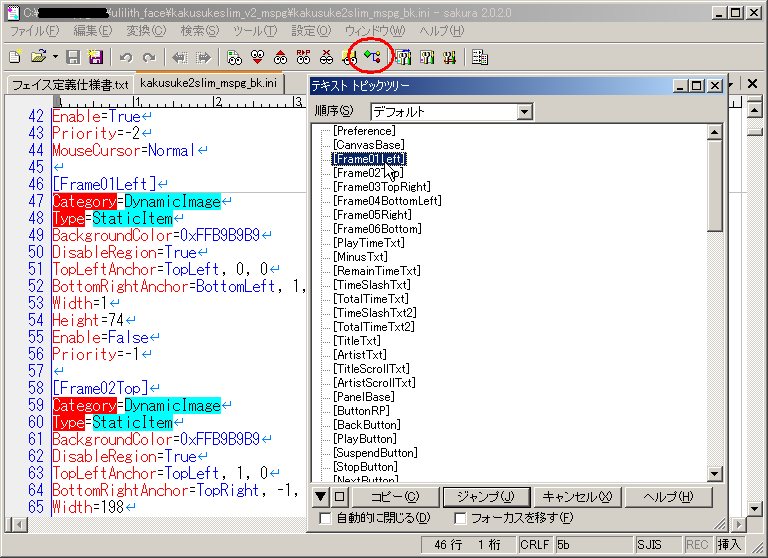
Task: Save the file with the floppy icon
Action: (x=73, y=57)
